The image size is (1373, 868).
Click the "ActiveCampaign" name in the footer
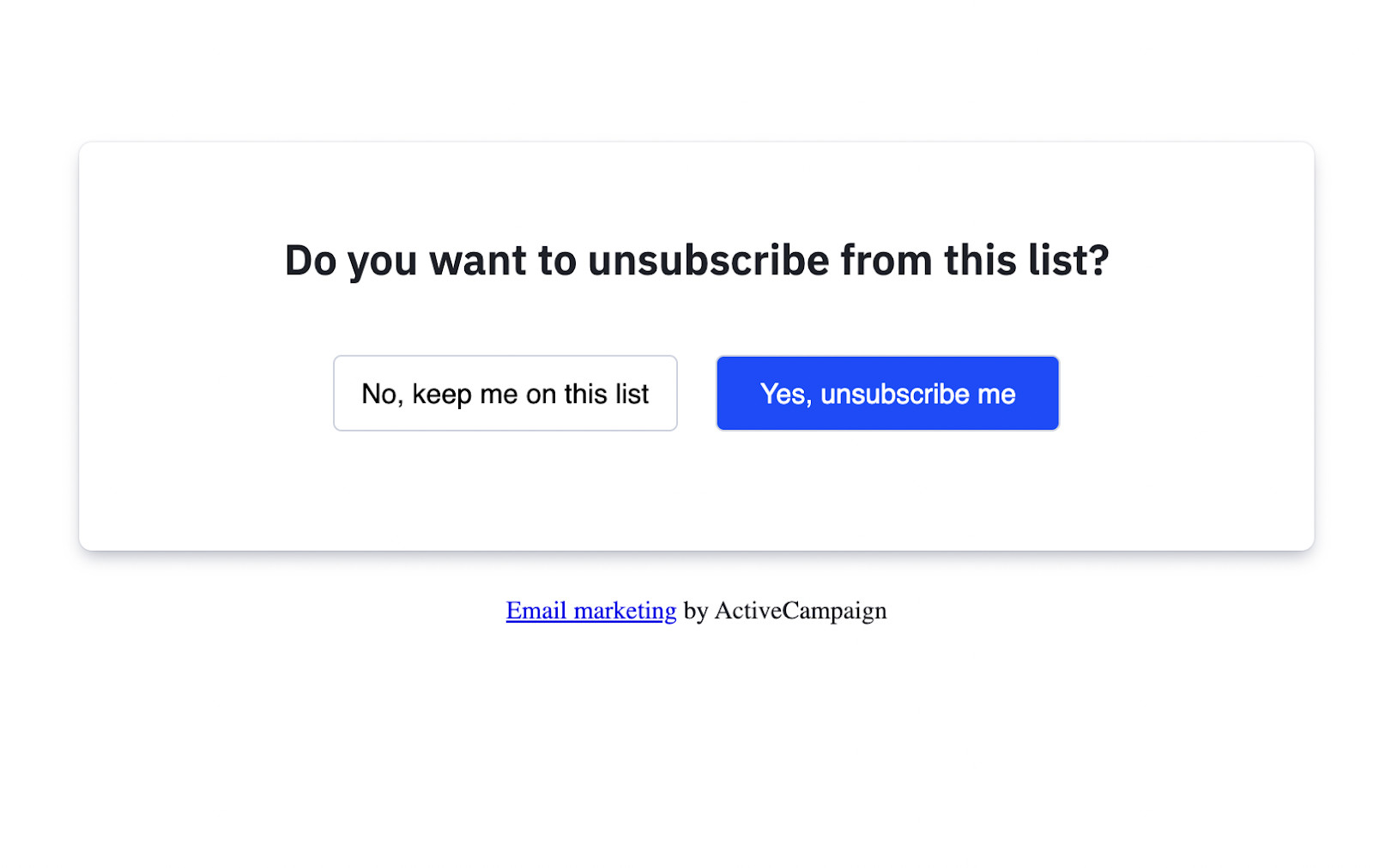(800, 611)
